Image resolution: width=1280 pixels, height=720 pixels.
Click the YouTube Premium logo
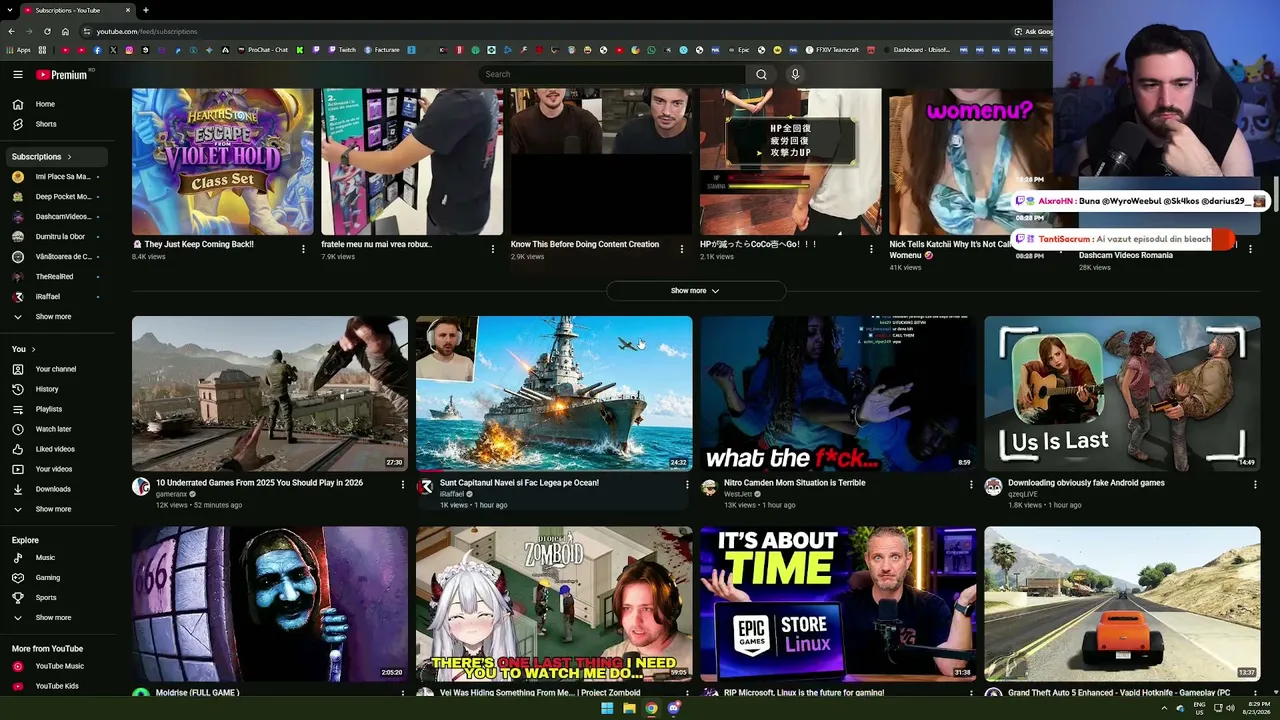62,74
